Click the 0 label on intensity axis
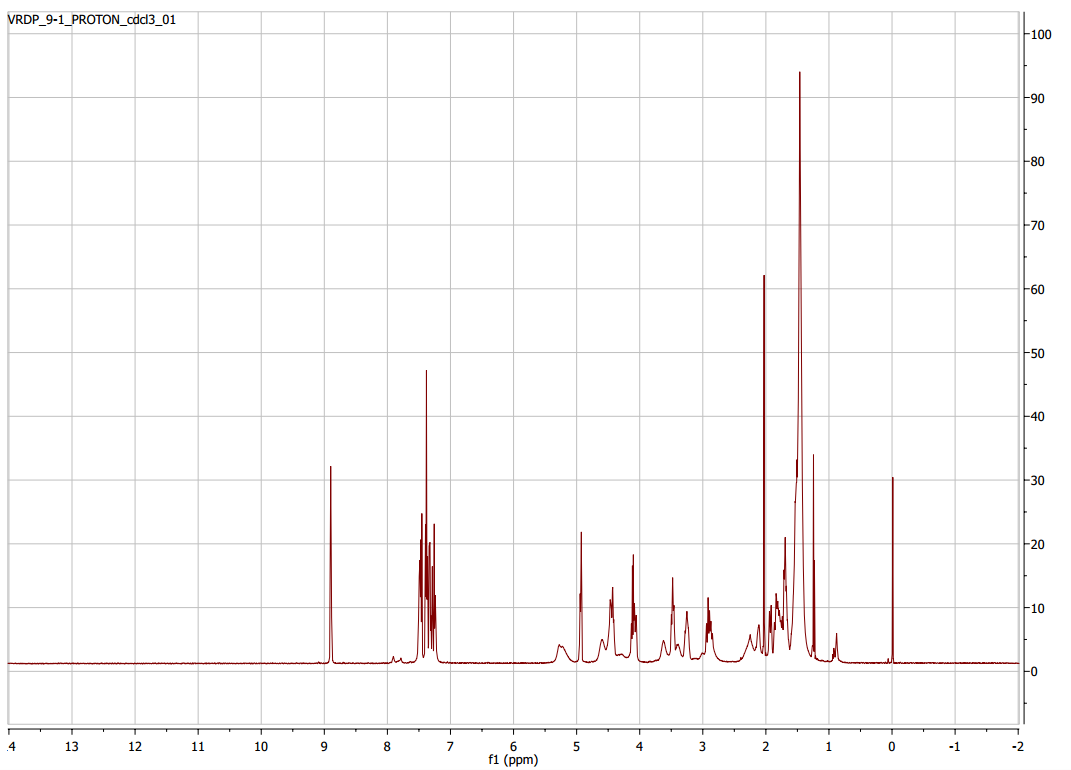1071x770 pixels. tap(1035, 672)
